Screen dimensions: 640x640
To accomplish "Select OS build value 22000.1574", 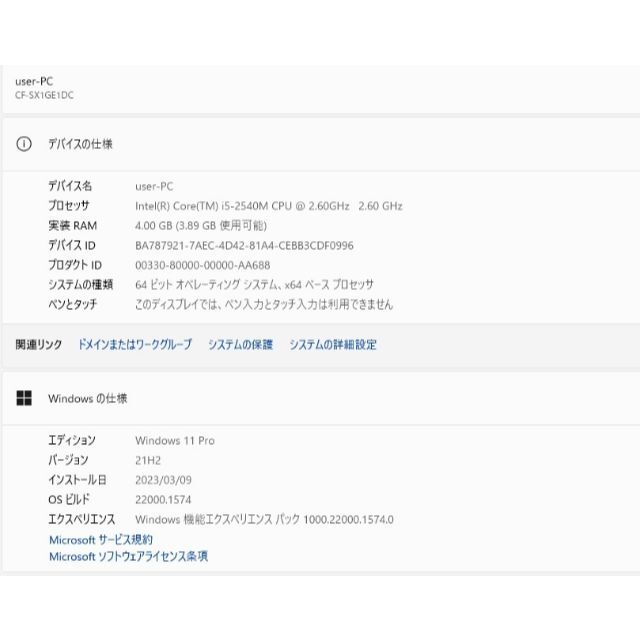I will coord(163,500).
